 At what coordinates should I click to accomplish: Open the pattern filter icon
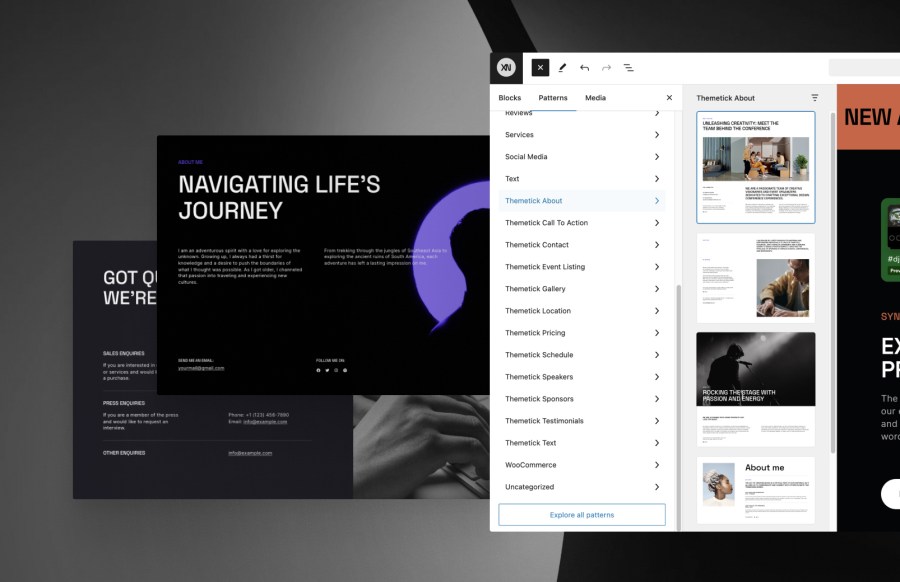(x=814, y=98)
